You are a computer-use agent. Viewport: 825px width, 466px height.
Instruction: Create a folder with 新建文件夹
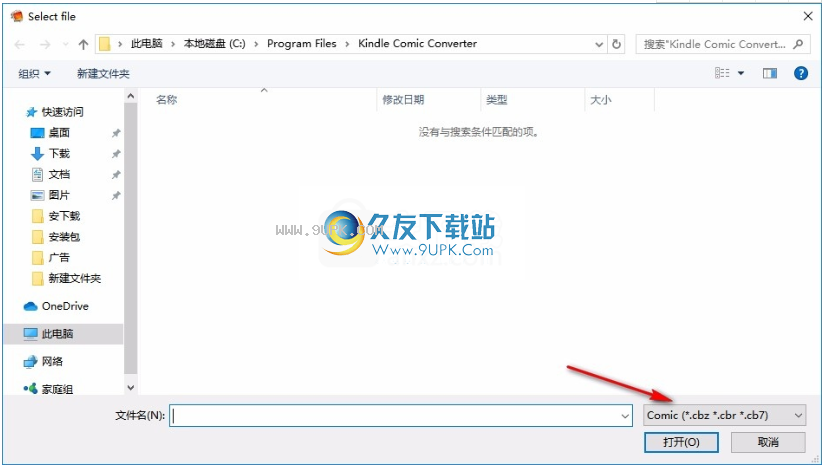(103, 74)
